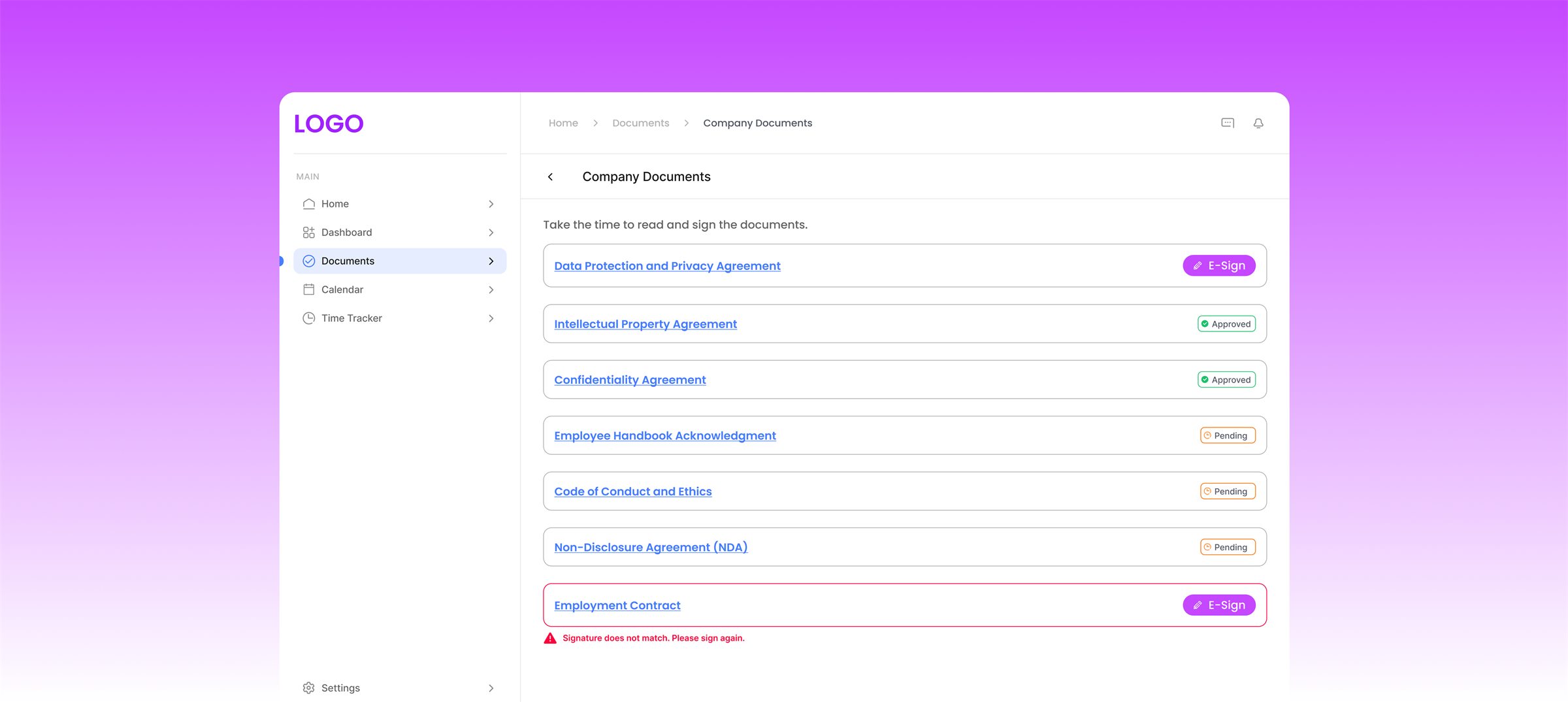Expand the Calendar menu chevron
The width and height of the screenshot is (1568, 702).
pyautogui.click(x=491, y=290)
